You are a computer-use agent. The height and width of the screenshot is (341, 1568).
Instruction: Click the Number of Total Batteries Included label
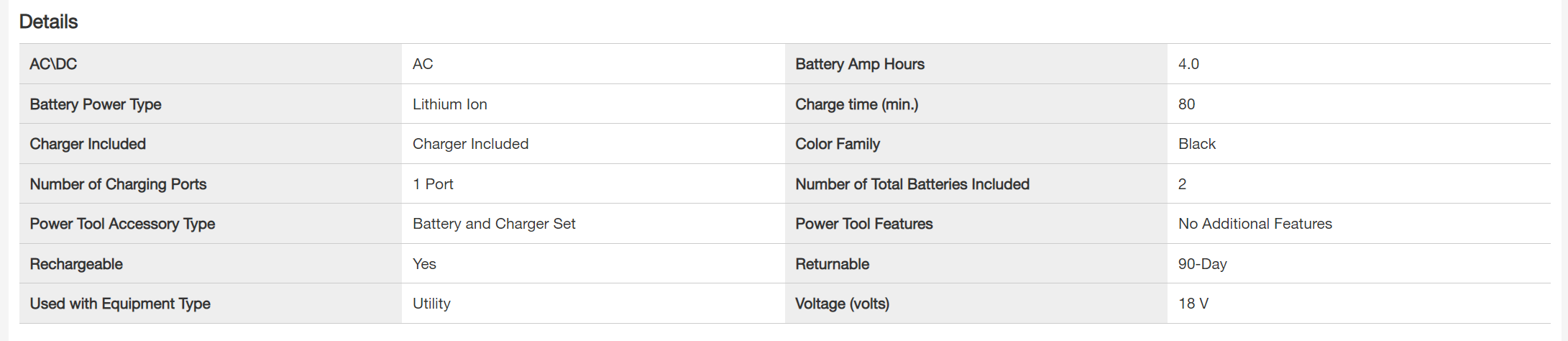tap(912, 184)
